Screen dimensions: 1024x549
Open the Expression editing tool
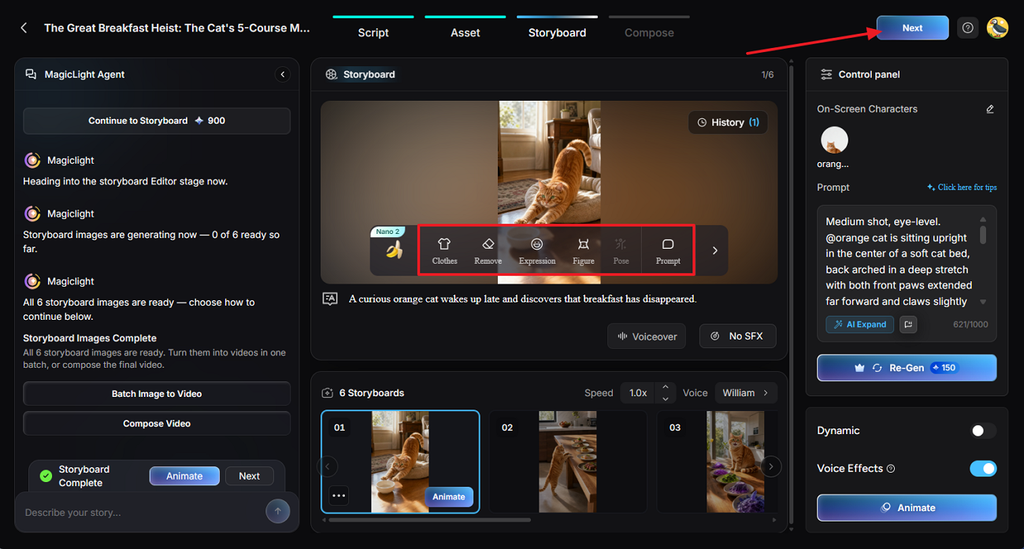coord(537,251)
